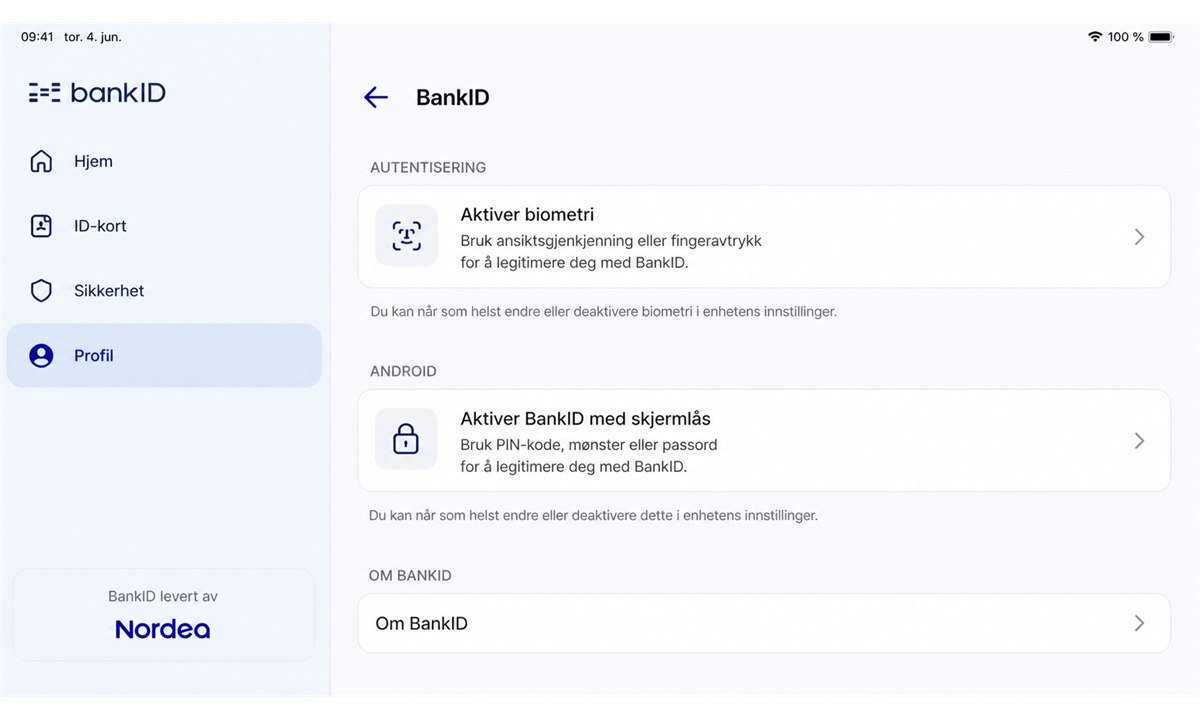Image resolution: width=1200 pixels, height=720 pixels.
Task: Click the Om BankID row label
Action: point(421,623)
